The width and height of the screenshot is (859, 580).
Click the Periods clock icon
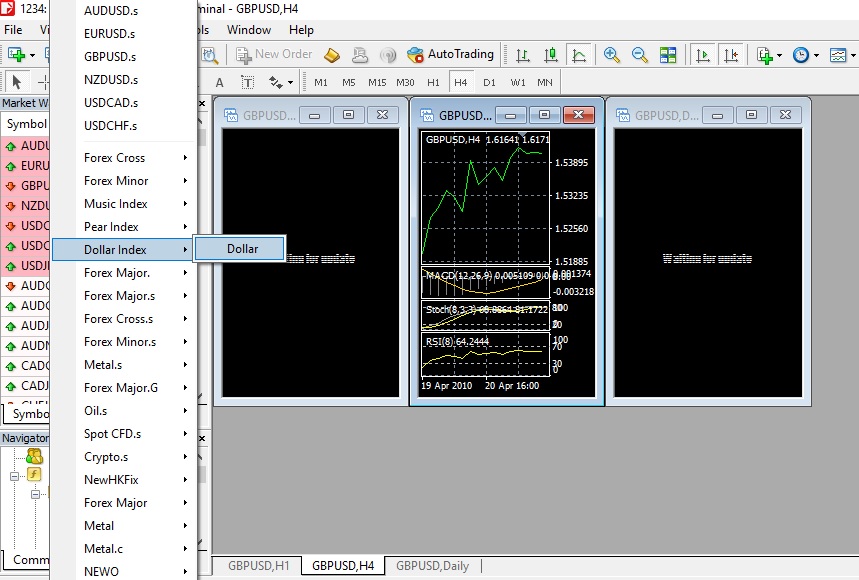pos(801,55)
